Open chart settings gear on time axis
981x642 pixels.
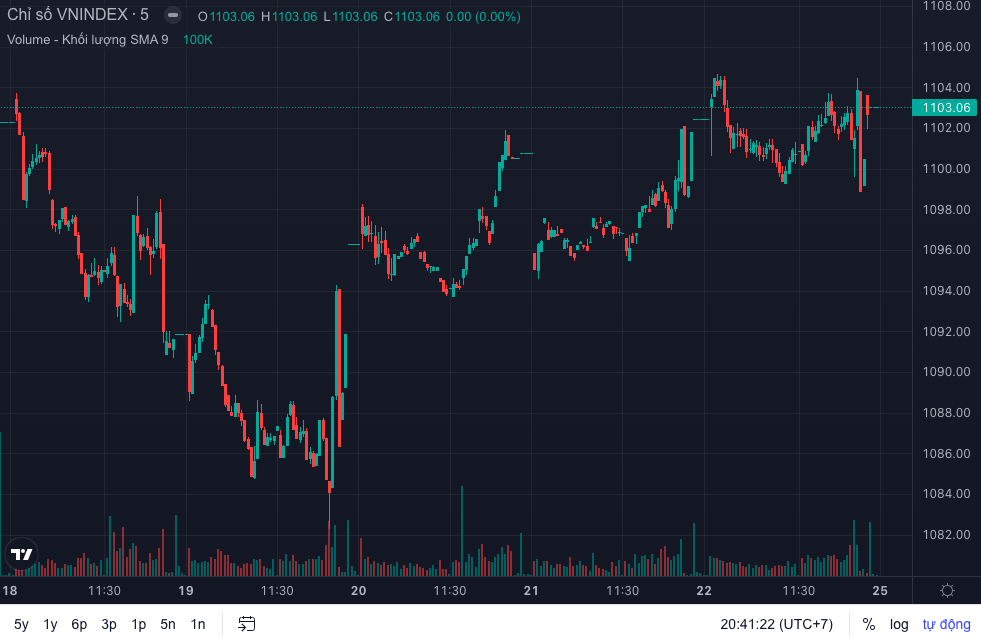pos(947,591)
